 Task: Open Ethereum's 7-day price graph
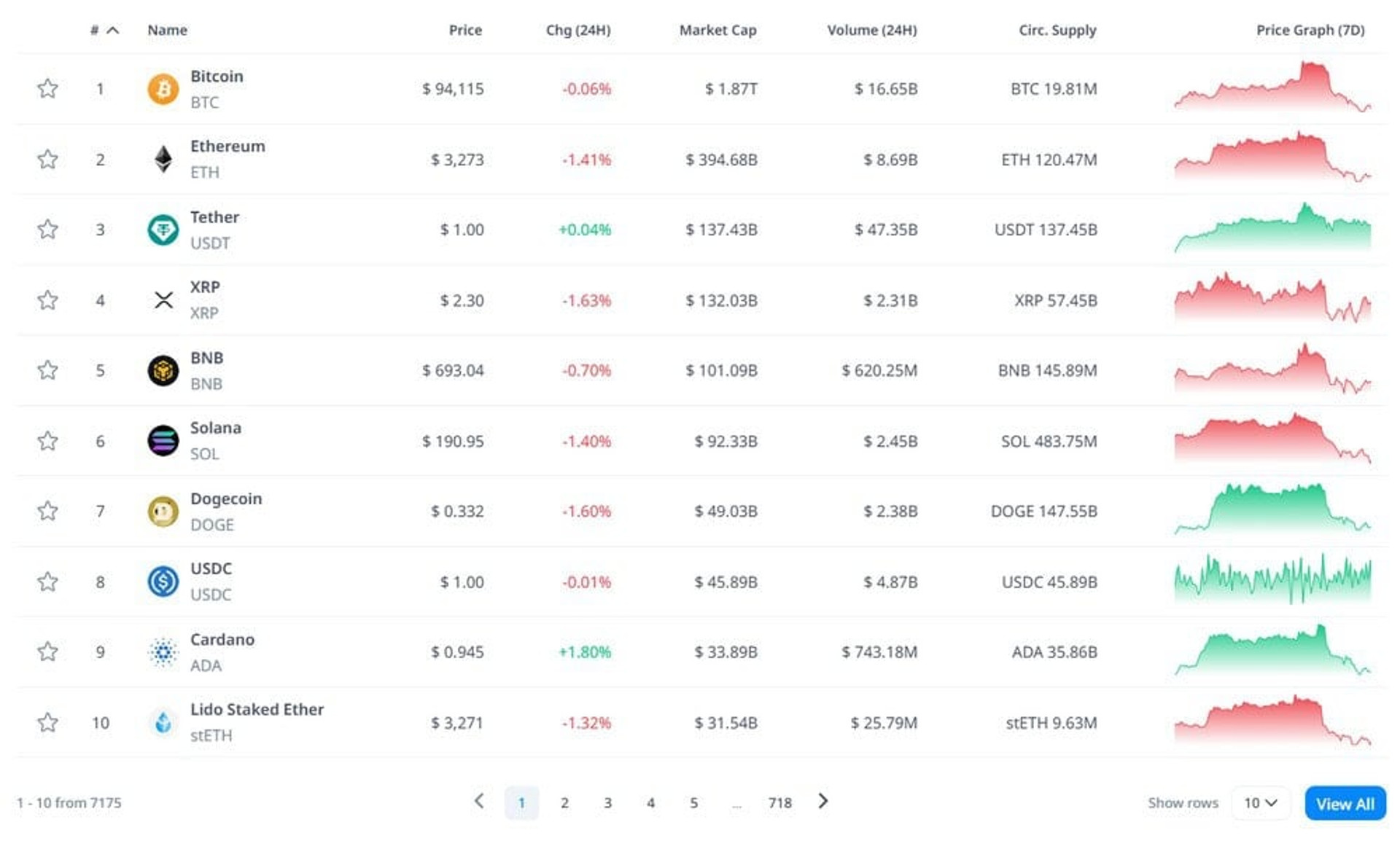pos(1272,157)
